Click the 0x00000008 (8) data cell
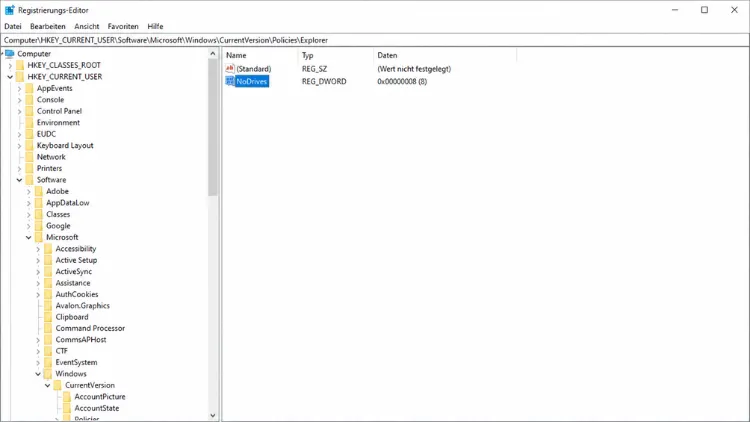The image size is (750, 422). (x=402, y=81)
